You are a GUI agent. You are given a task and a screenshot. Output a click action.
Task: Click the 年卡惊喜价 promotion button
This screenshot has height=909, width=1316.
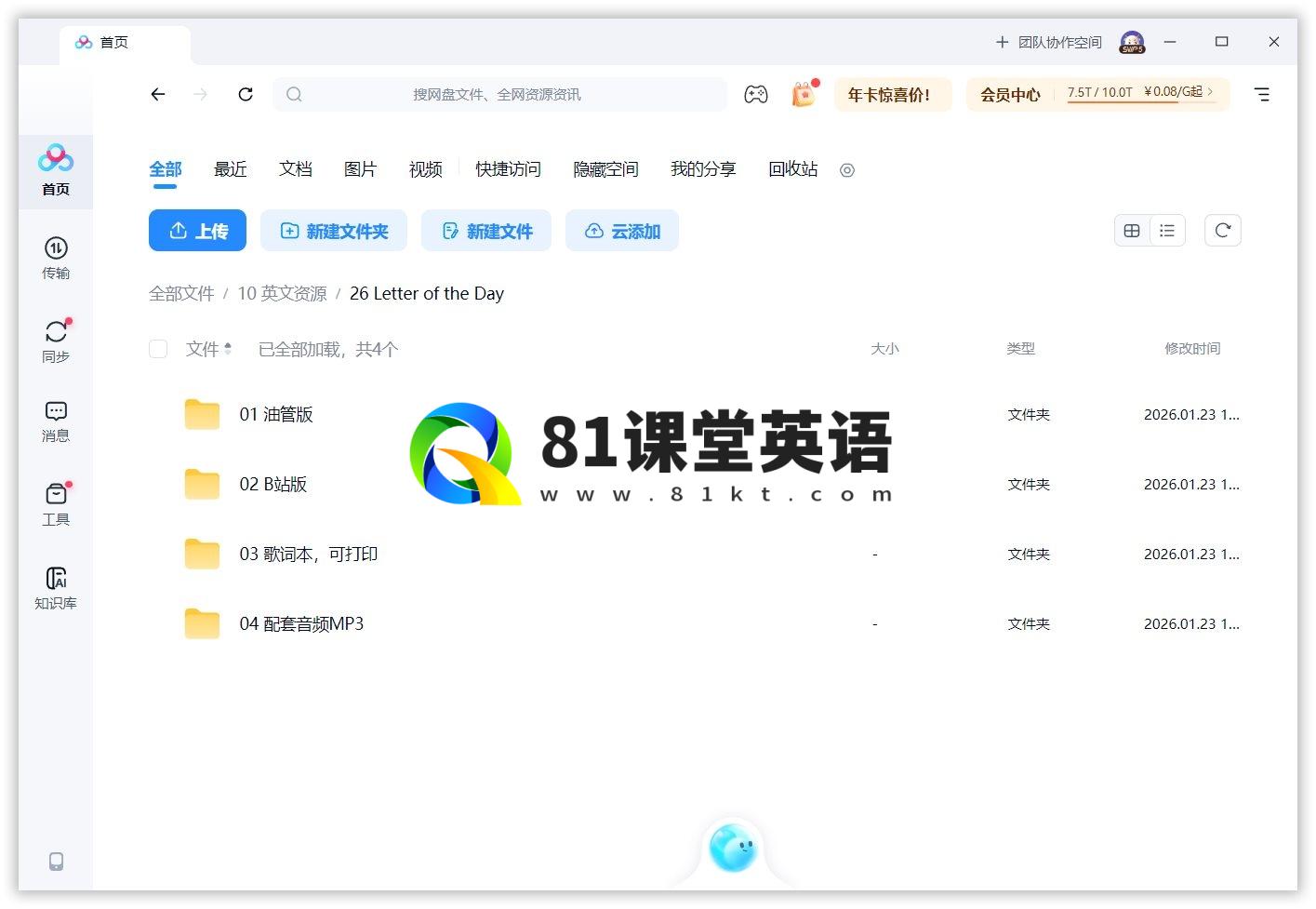tap(893, 95)
